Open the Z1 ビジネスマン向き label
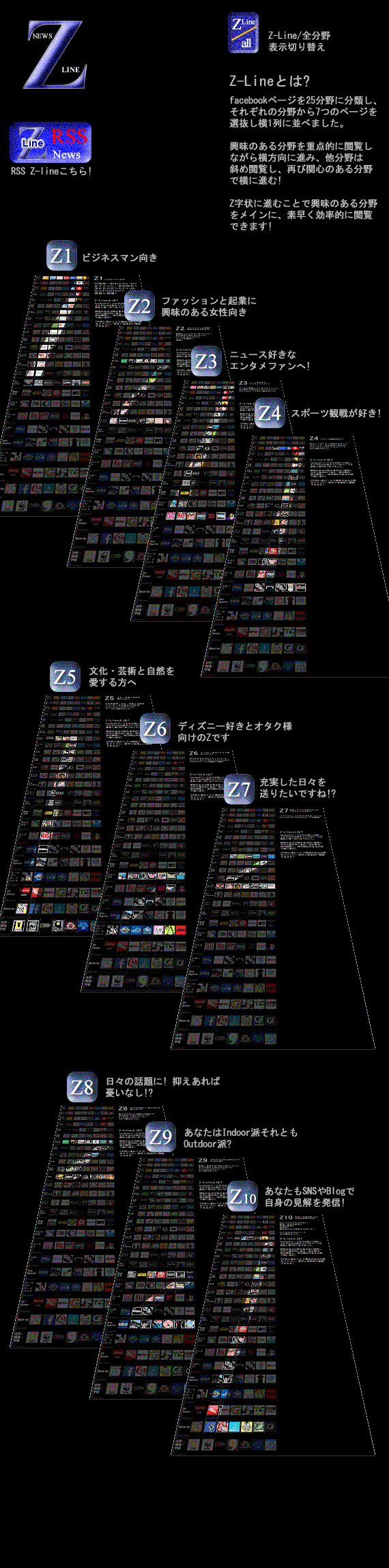The width and height of the screenshot is (389, 1568). point(119,257)
